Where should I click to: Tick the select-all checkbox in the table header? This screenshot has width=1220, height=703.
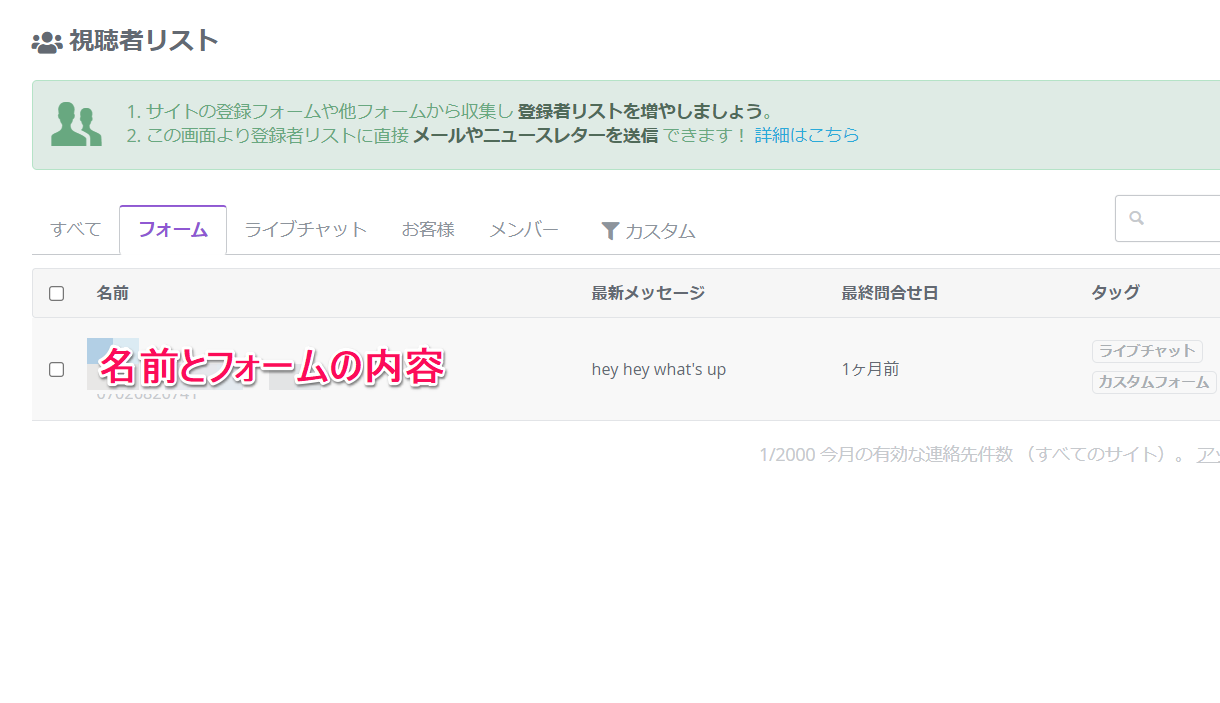tap(57, 293)
